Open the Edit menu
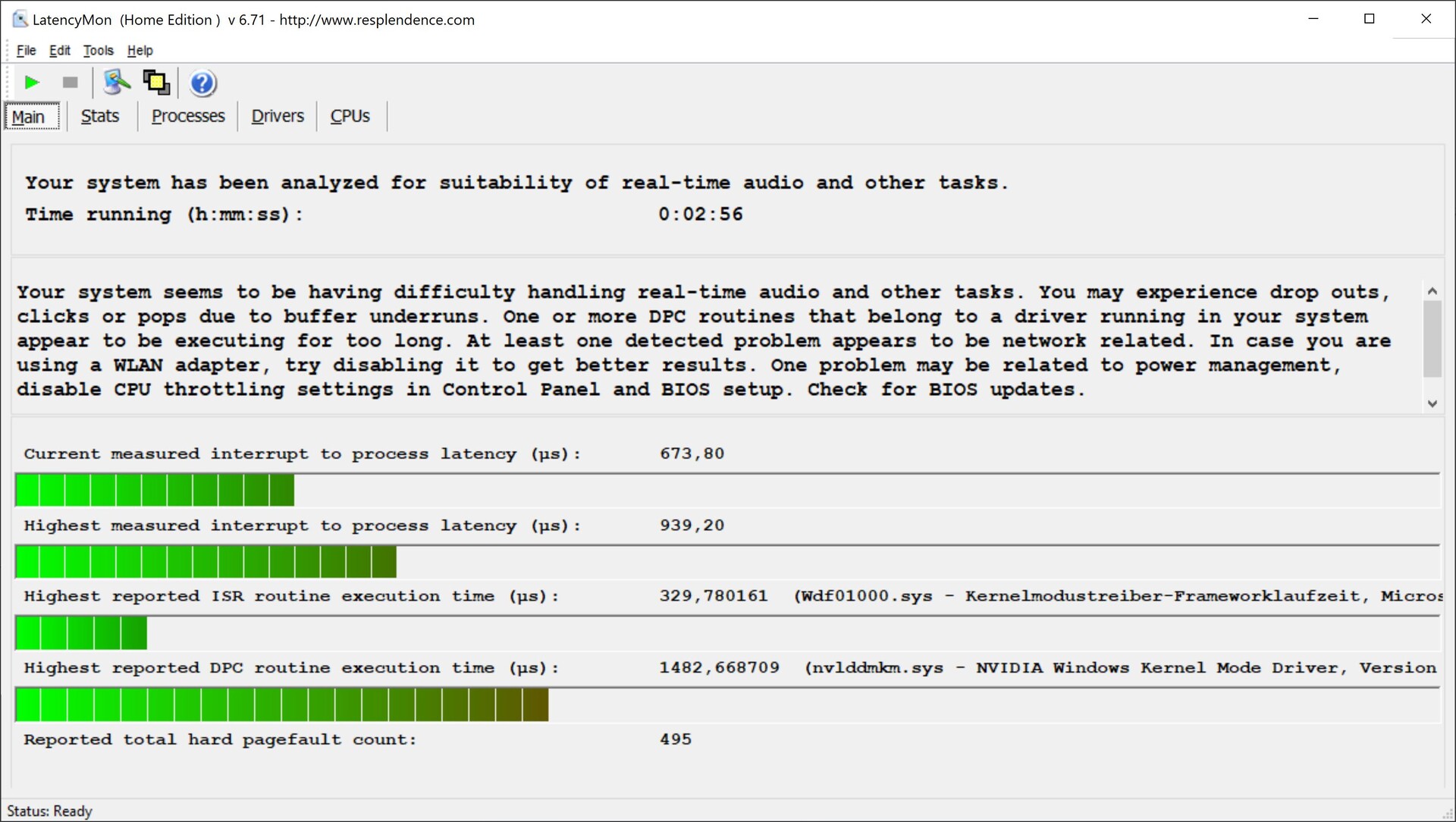The image size is (1456, 822). pos(59,50)
